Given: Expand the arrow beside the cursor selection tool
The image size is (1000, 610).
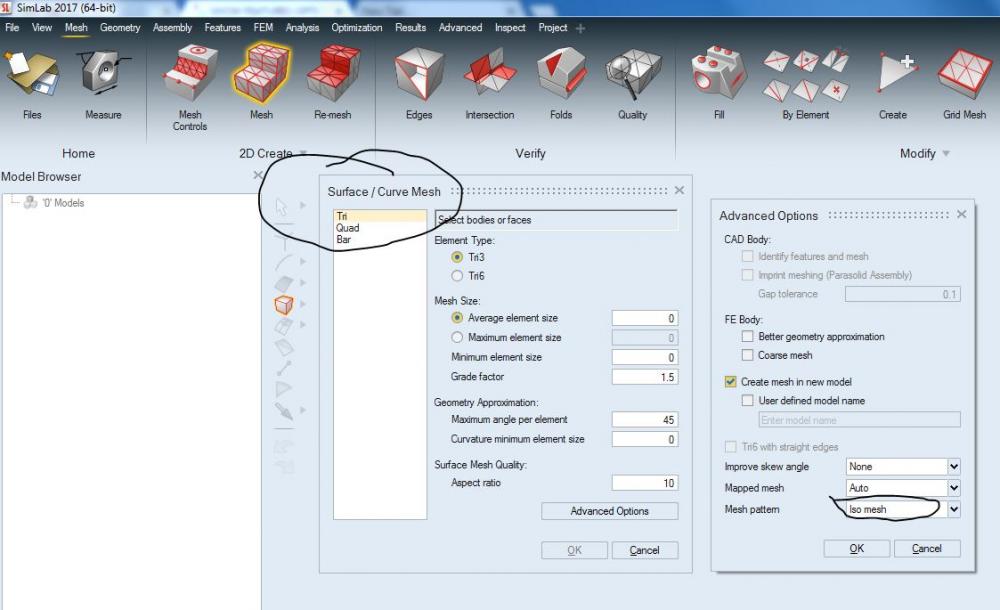Looking at the screenshot, I should [303, 205].
